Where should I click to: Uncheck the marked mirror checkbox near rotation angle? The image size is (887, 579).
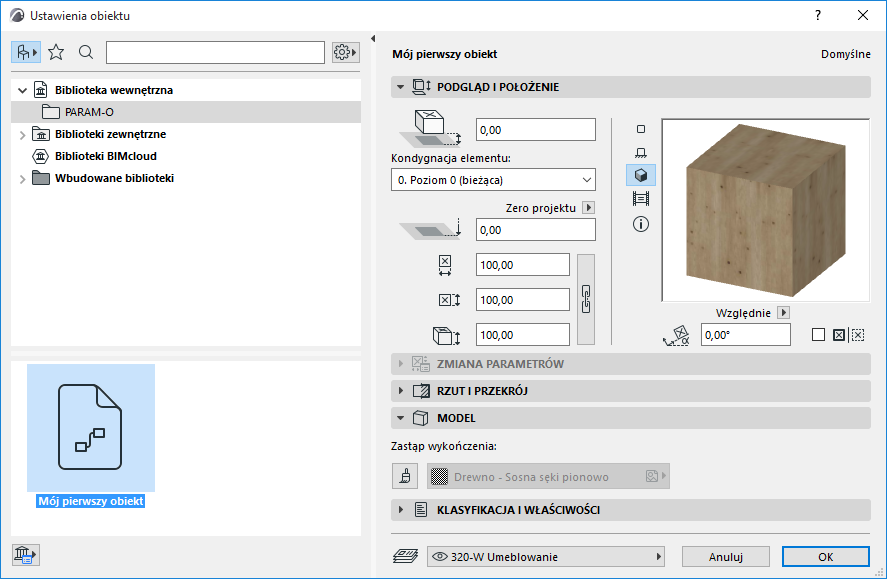pyautogui.click(x=838, y=335)
